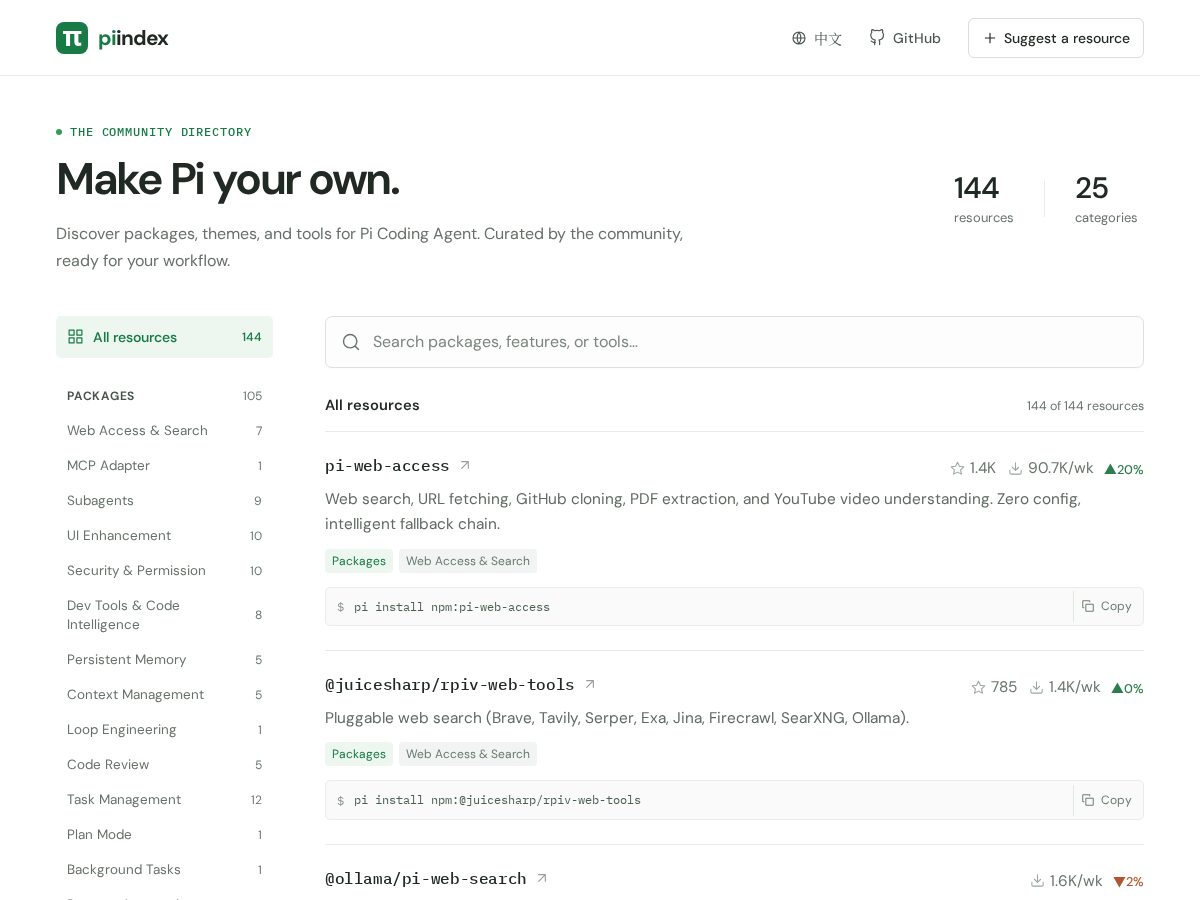The image size is (1200, 900).
Task: Click the globe language icon
Action: [799, 38]
